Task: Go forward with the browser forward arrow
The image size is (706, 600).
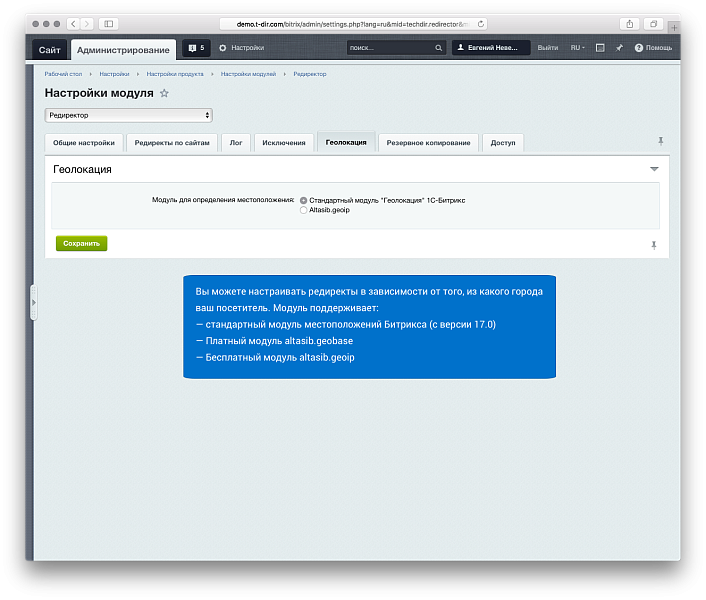Action: pos(87,24)
